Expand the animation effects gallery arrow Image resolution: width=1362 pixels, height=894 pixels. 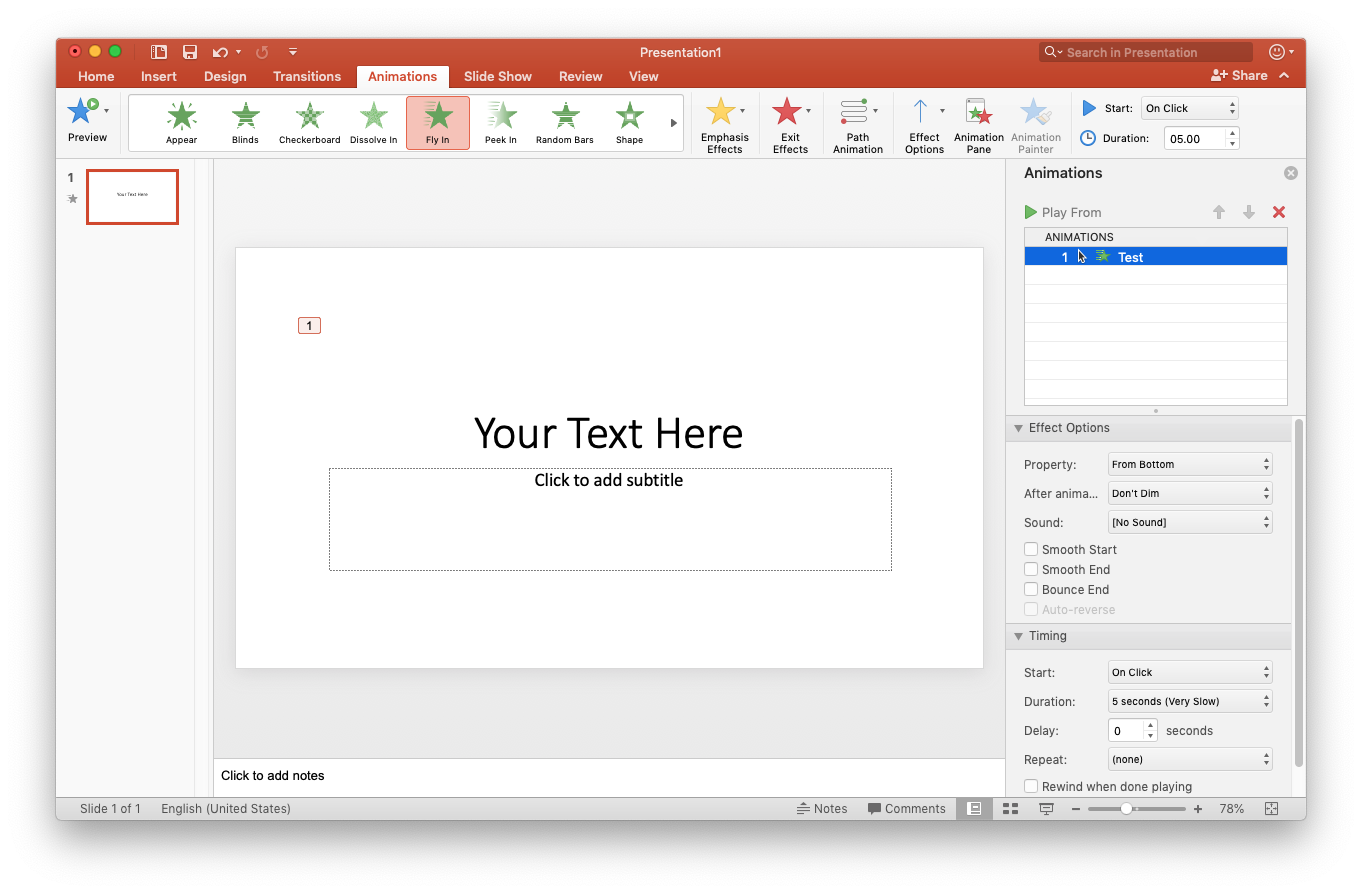[x=673, y=123]
